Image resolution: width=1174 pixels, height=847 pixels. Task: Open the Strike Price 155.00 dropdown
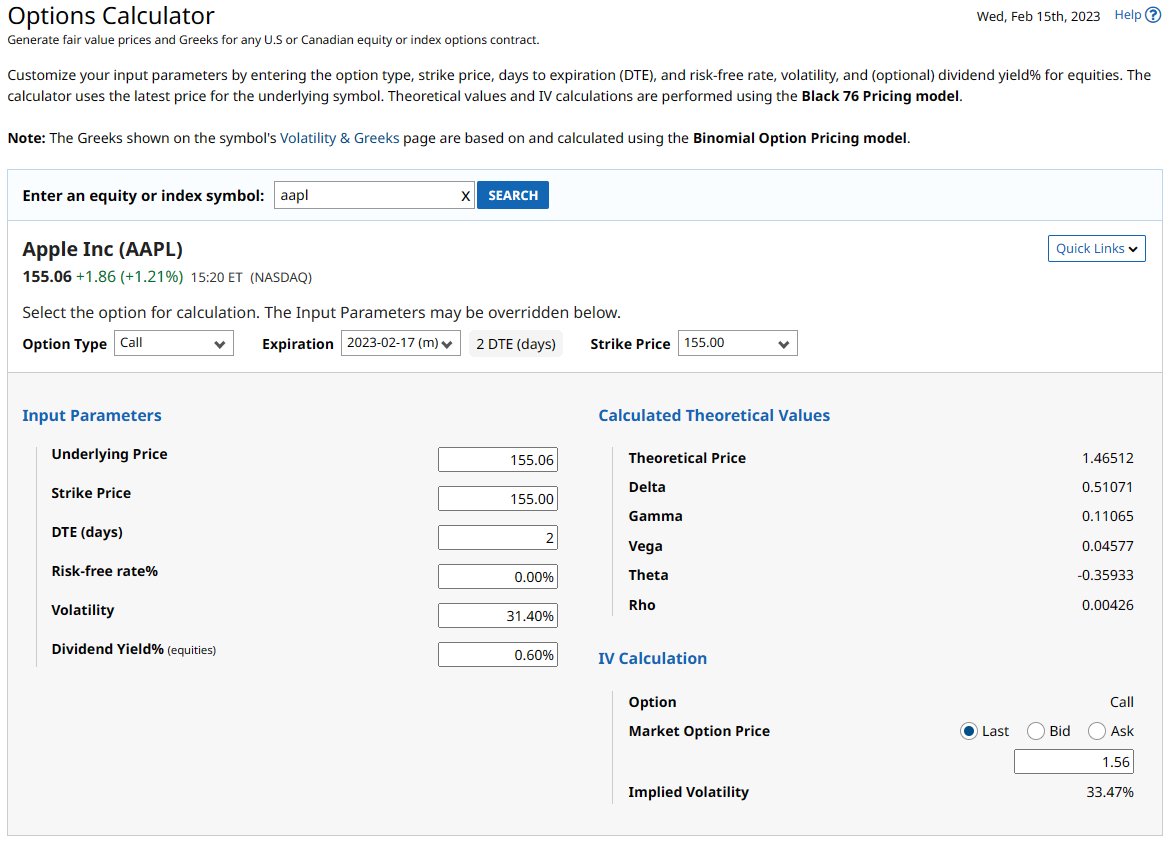[737, 343]
